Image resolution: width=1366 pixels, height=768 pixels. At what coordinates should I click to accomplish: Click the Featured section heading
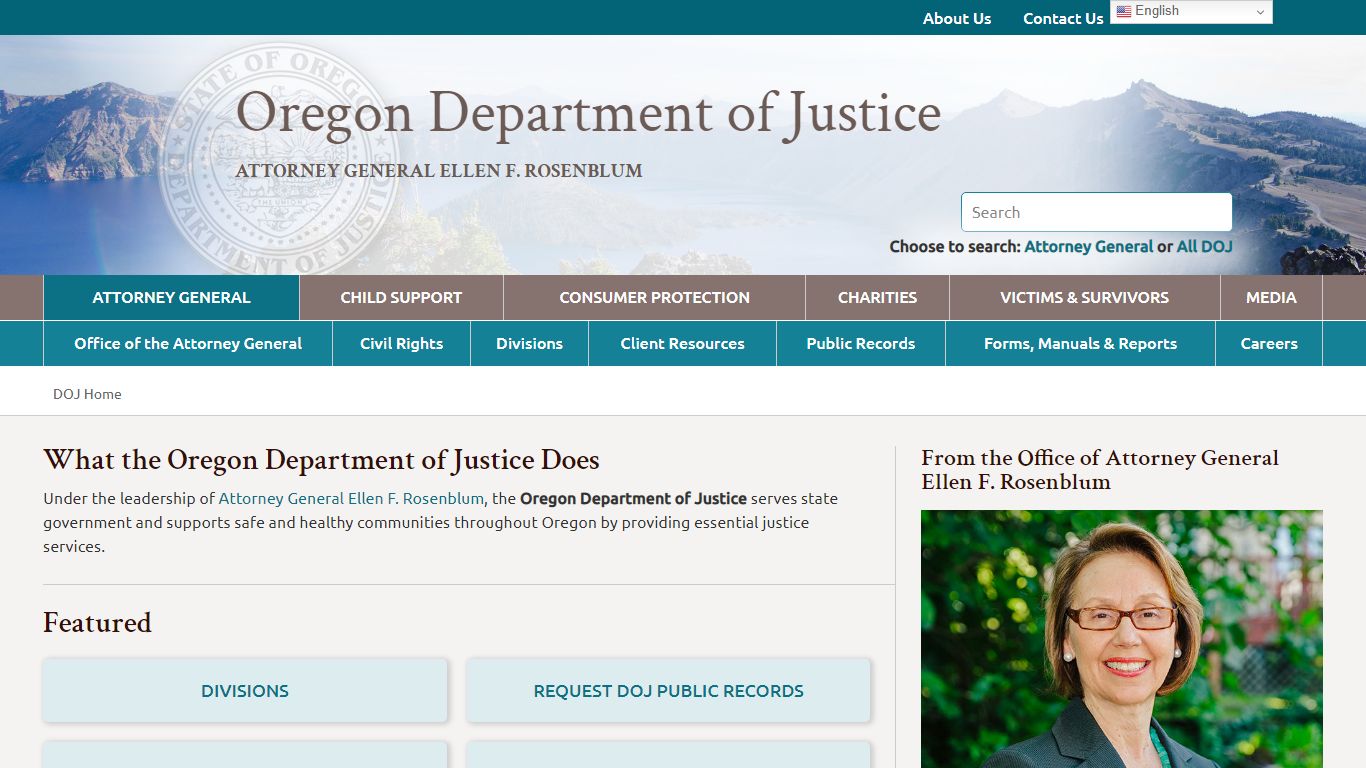point(97,622)
